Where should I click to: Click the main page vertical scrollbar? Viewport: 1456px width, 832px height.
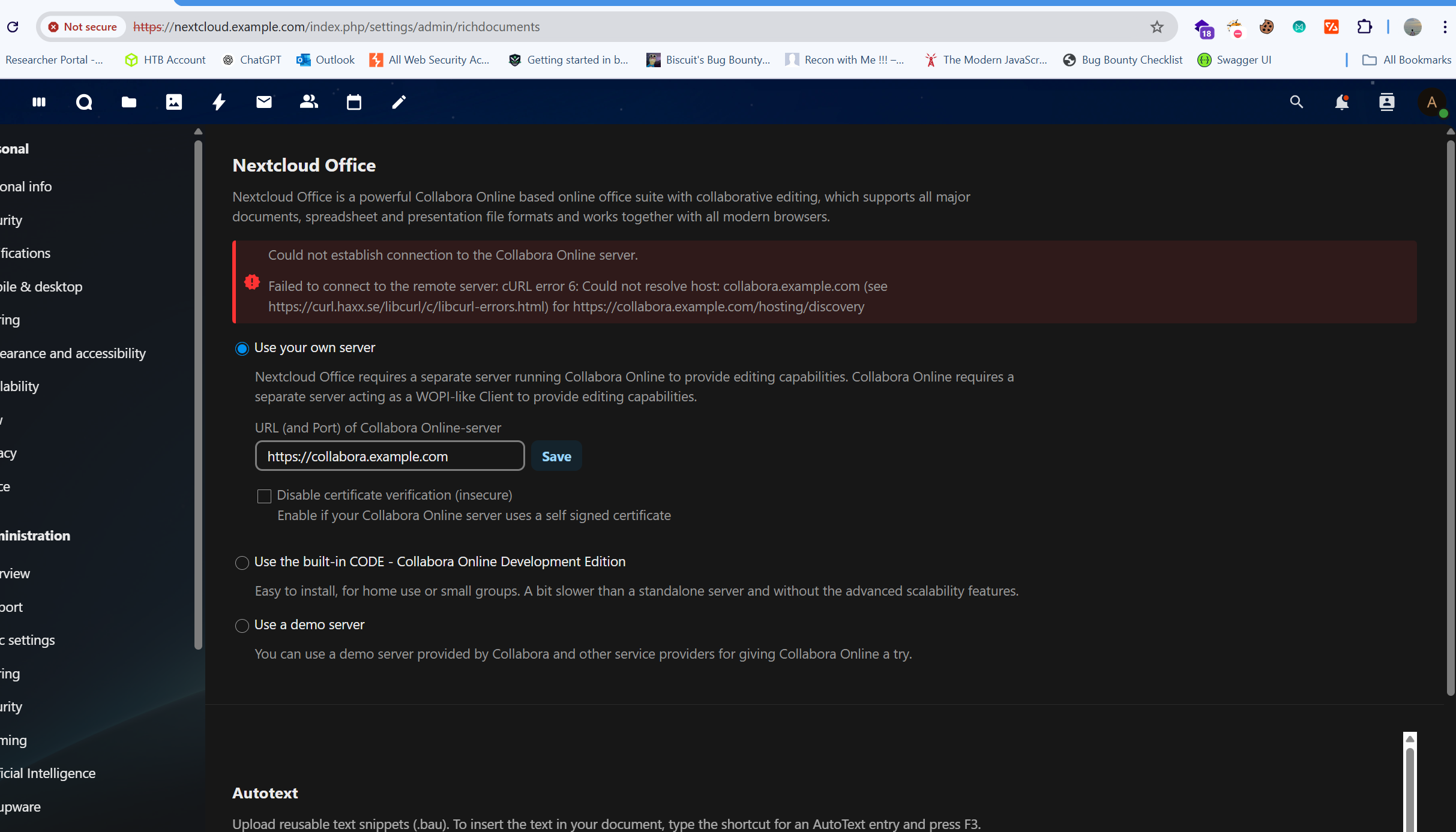pos(1451,418)
